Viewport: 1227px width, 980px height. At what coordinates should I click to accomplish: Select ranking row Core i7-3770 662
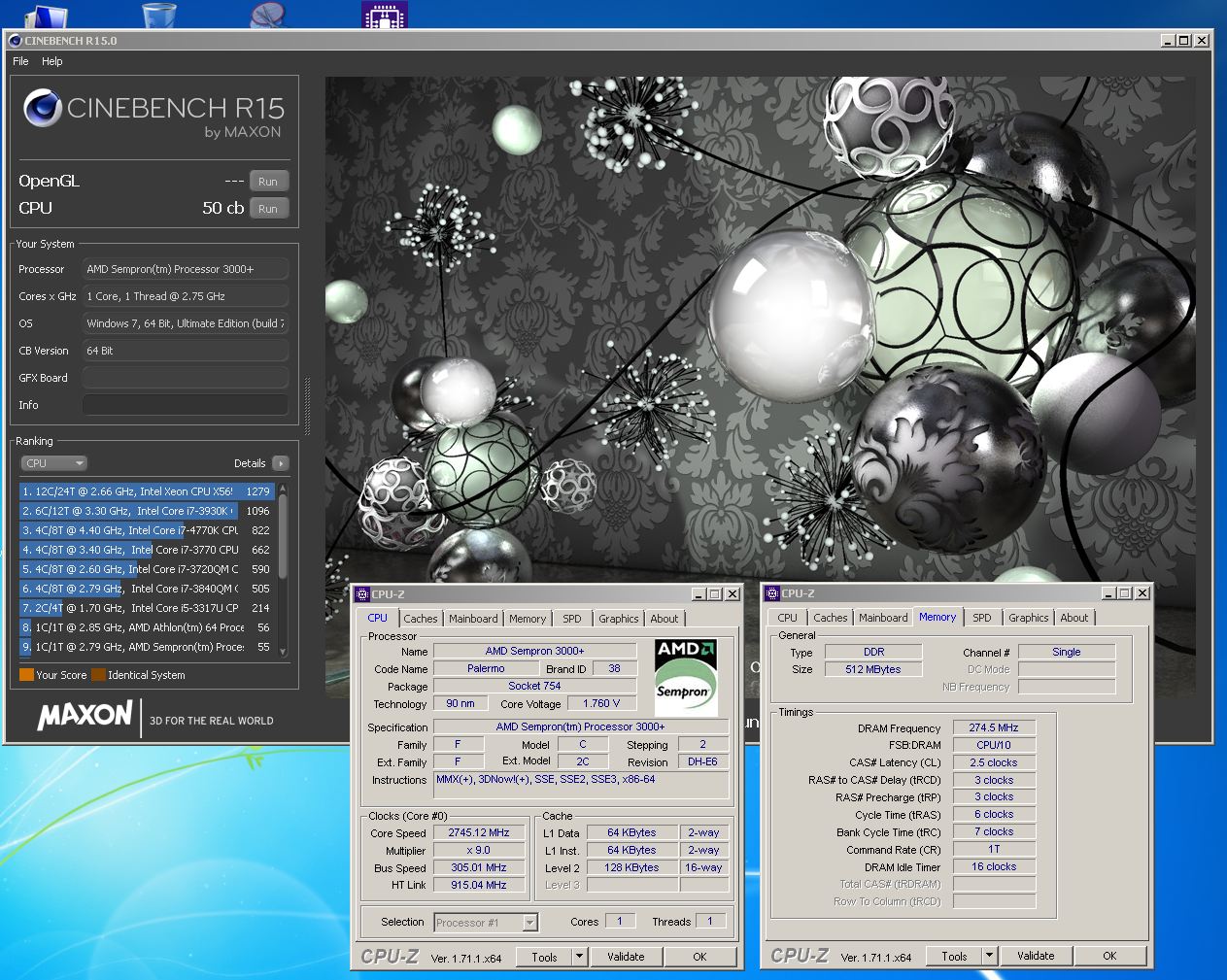(147, 550)
